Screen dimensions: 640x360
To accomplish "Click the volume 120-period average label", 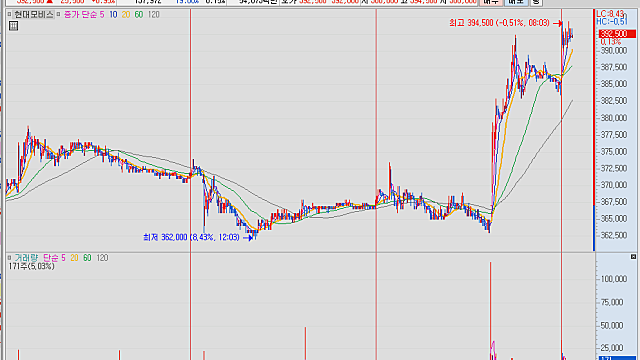I will pyautogui.click(x=102, y=258).
